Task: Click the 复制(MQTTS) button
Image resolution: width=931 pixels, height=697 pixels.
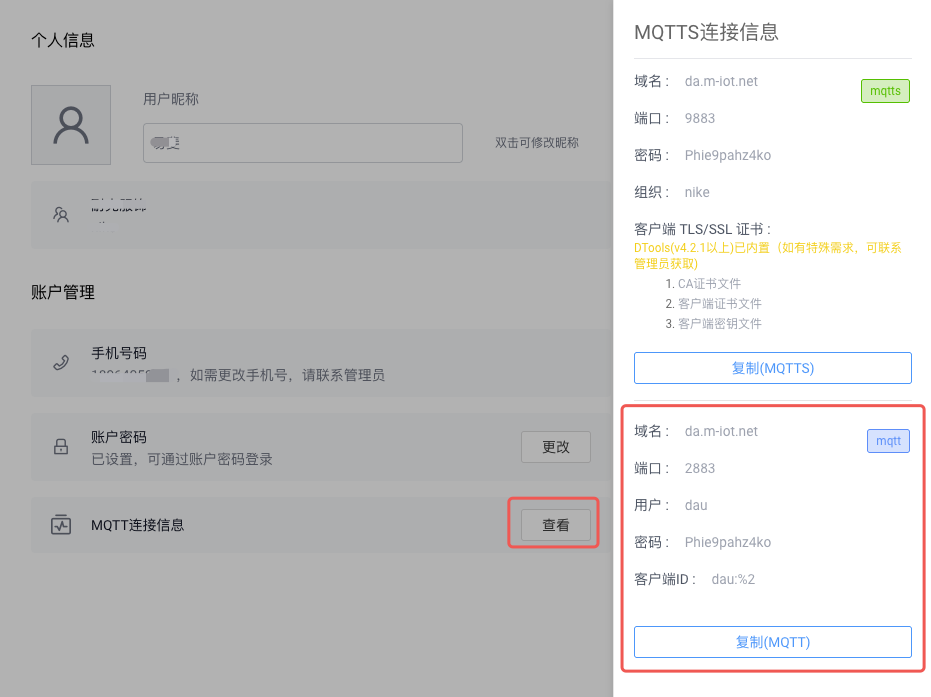Action: coord(772,368)
